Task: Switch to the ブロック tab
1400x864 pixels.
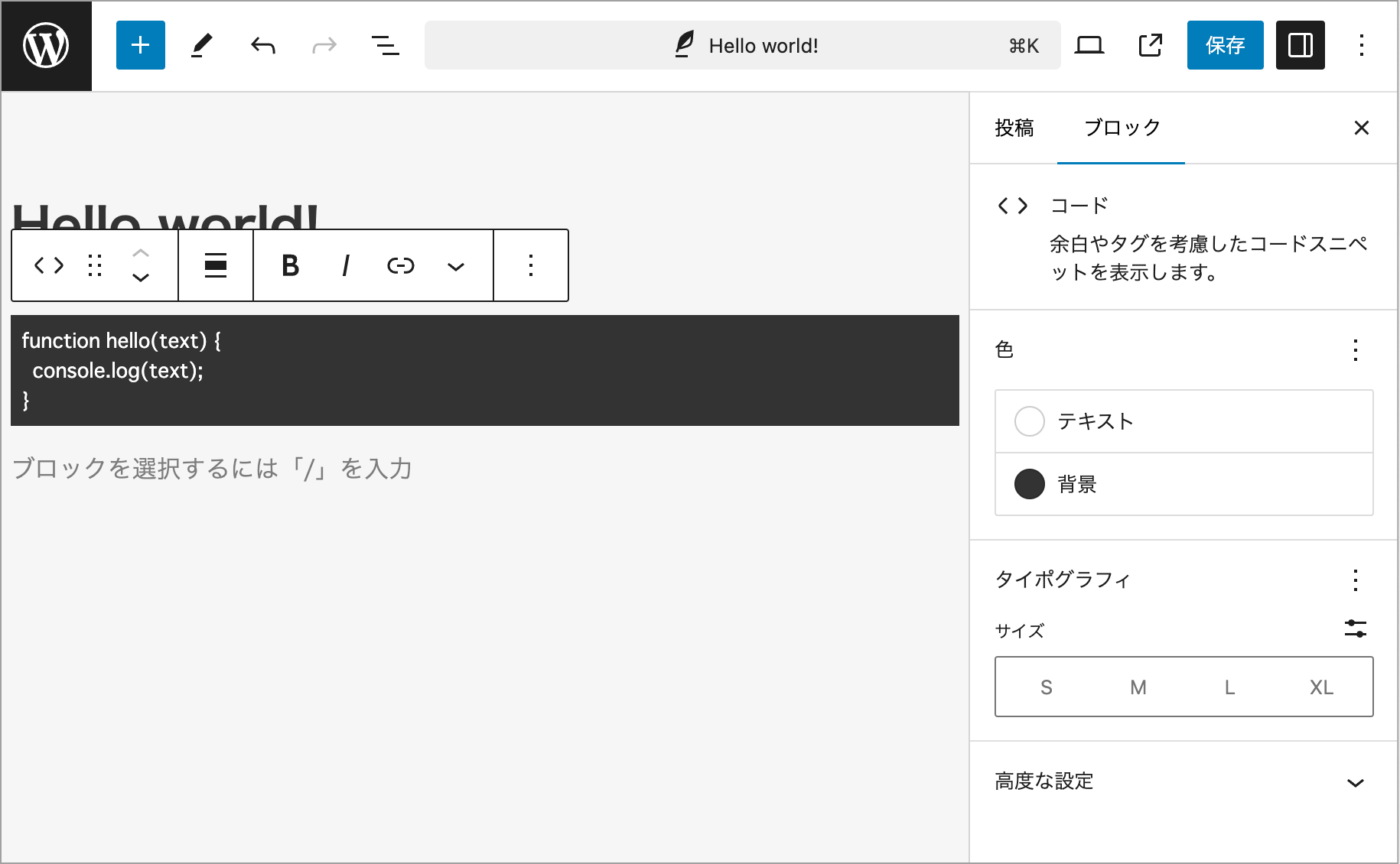Action: tap(1122, 128)
